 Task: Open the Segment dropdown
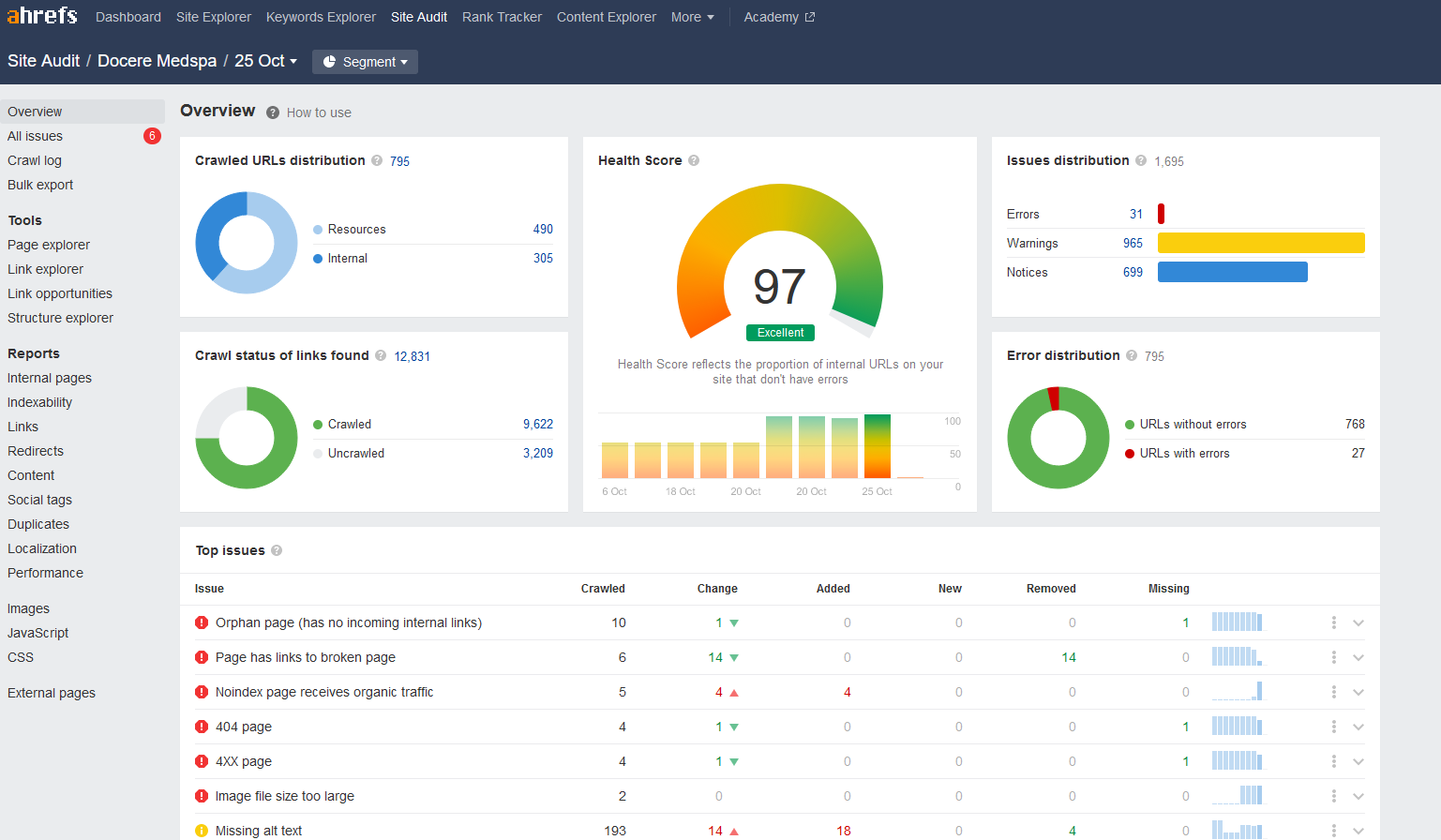(365, 62)
